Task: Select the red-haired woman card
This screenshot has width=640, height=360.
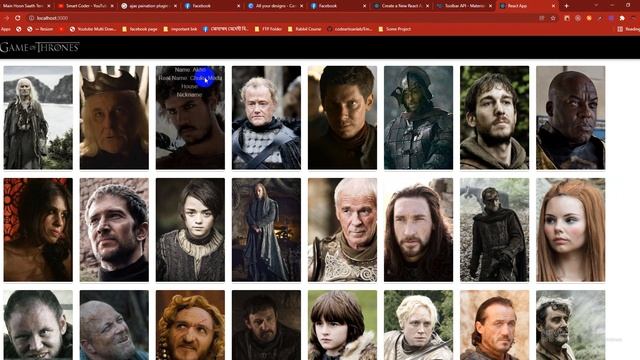Action: coord(571,230)
